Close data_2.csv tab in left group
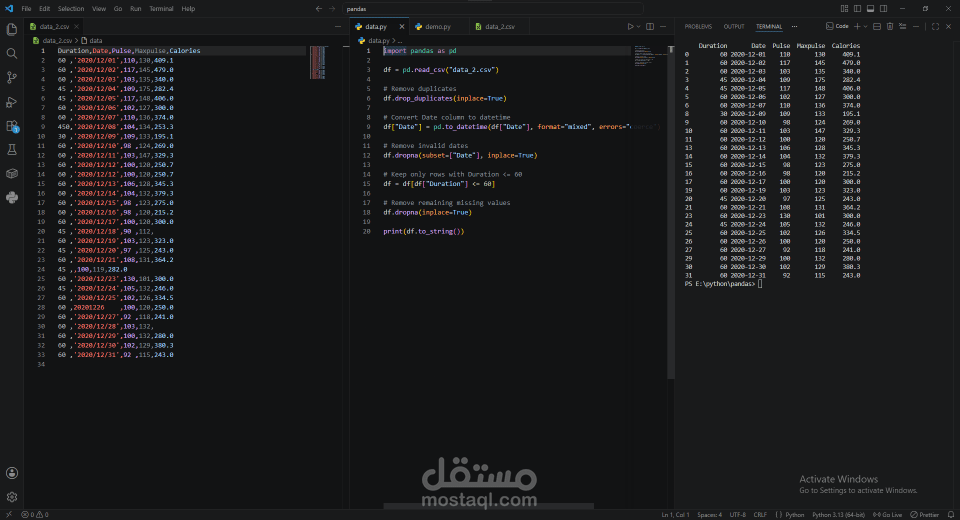 (x=77, y=26)
